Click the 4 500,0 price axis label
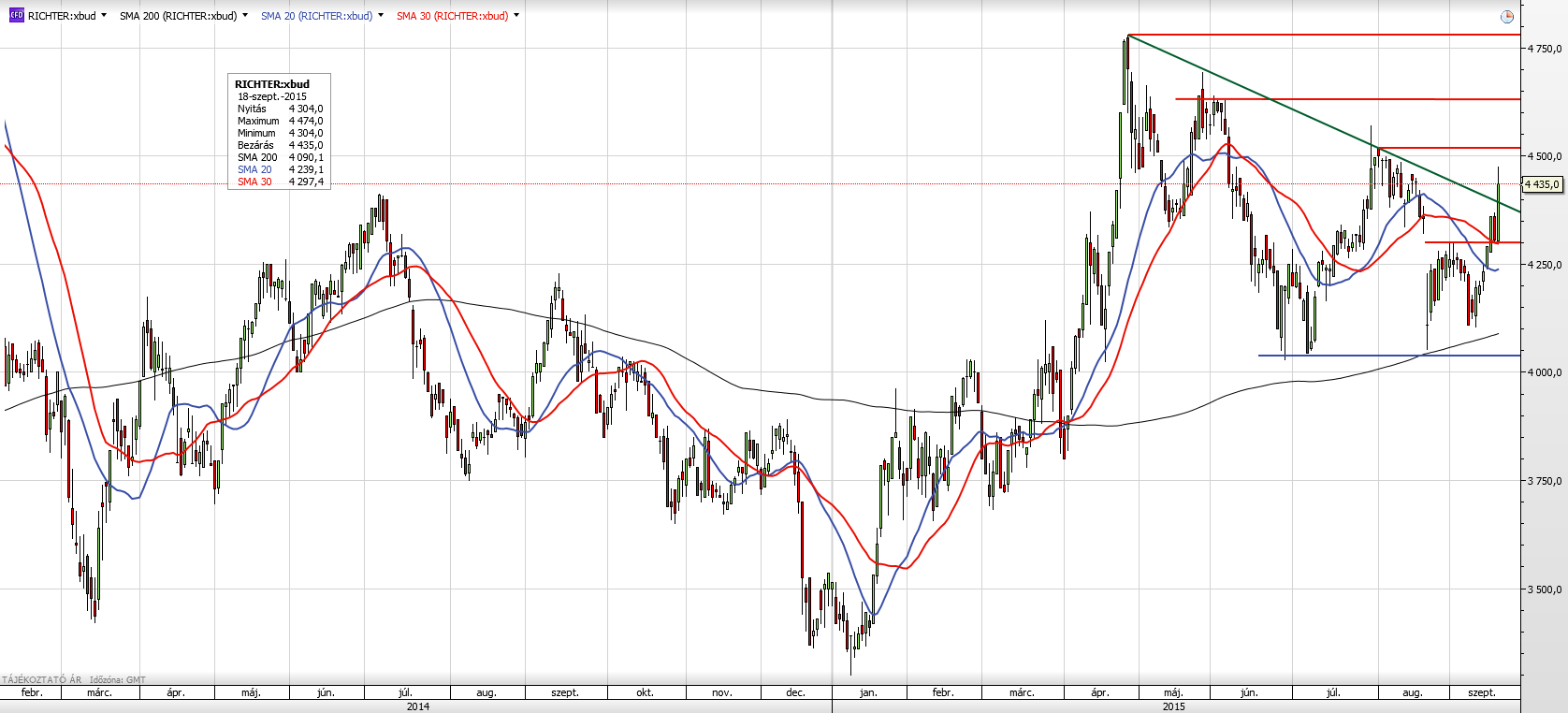The image size is (1568, 713). click(1545, 157)
